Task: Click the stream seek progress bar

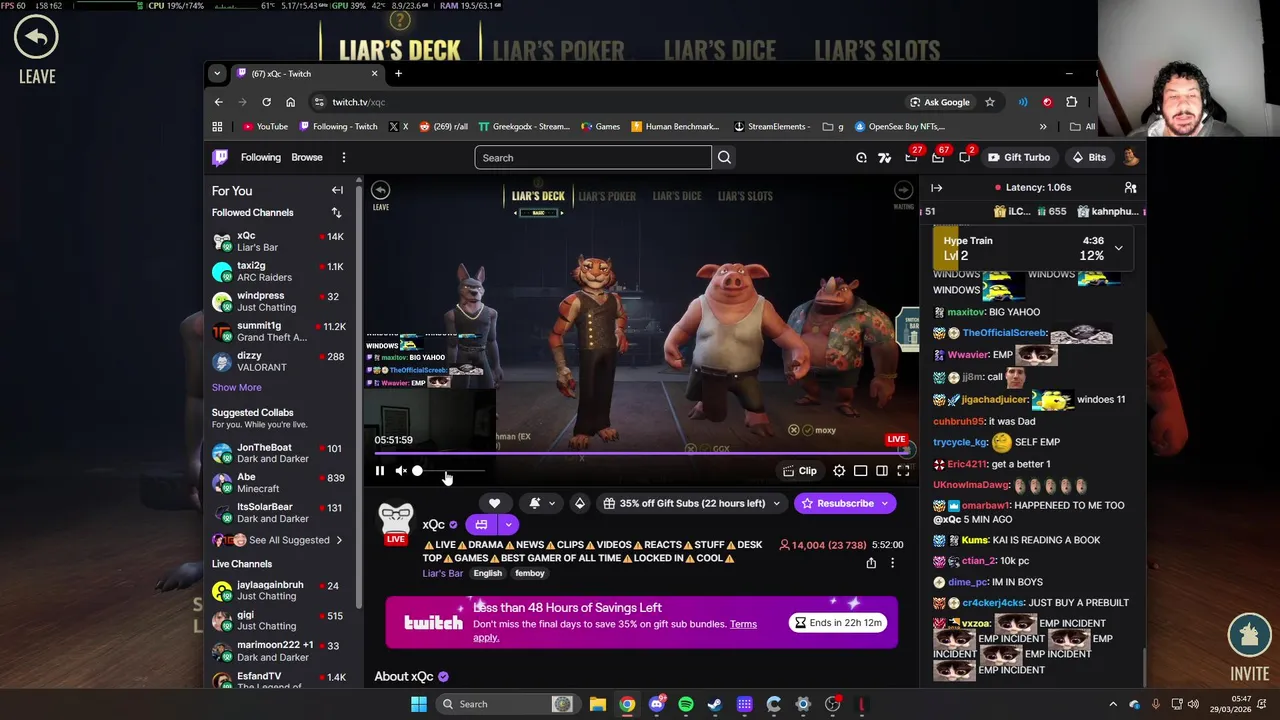Action: 640,453
